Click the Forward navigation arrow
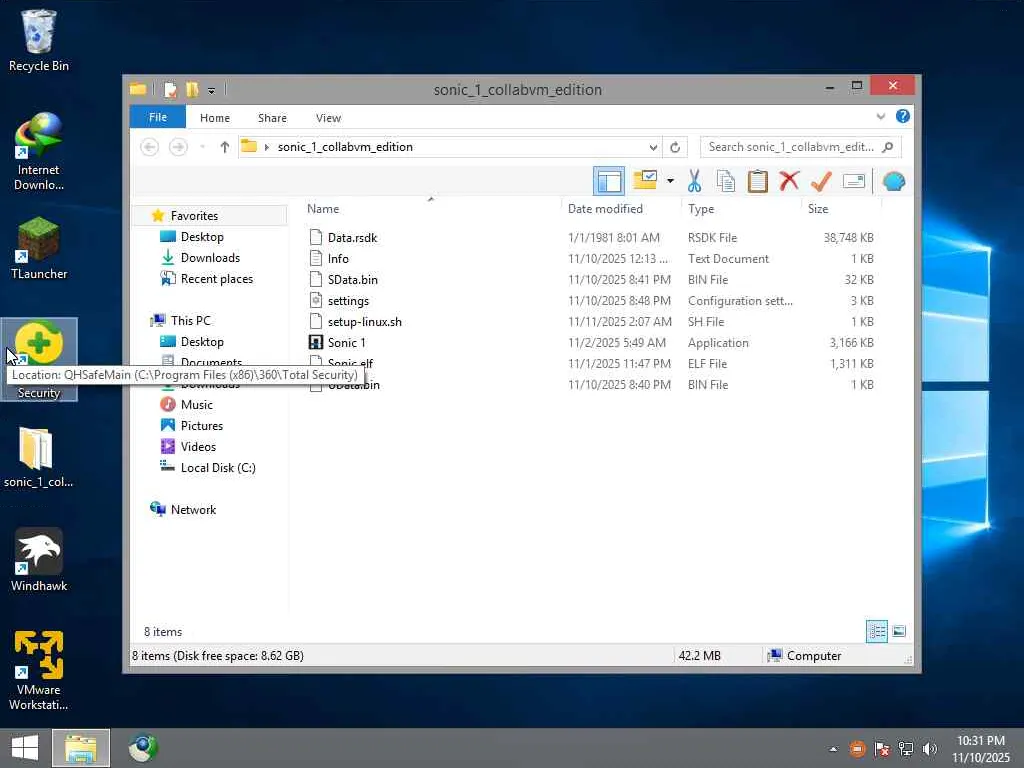 point(178,147)
